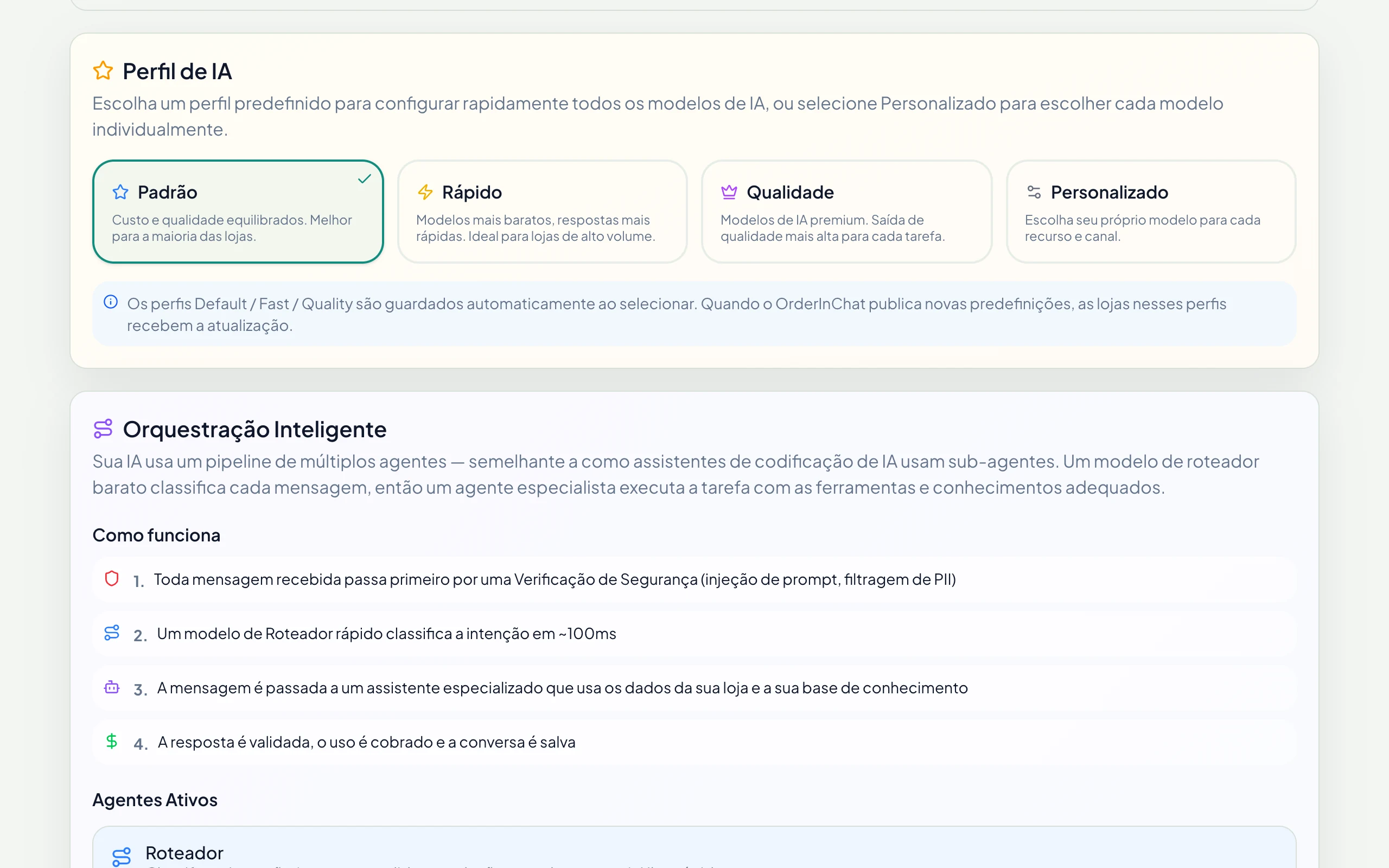This screenshot has width=1389, height=868.
Task: Click the route icon on the Roteador card
Action: (122, 857)
